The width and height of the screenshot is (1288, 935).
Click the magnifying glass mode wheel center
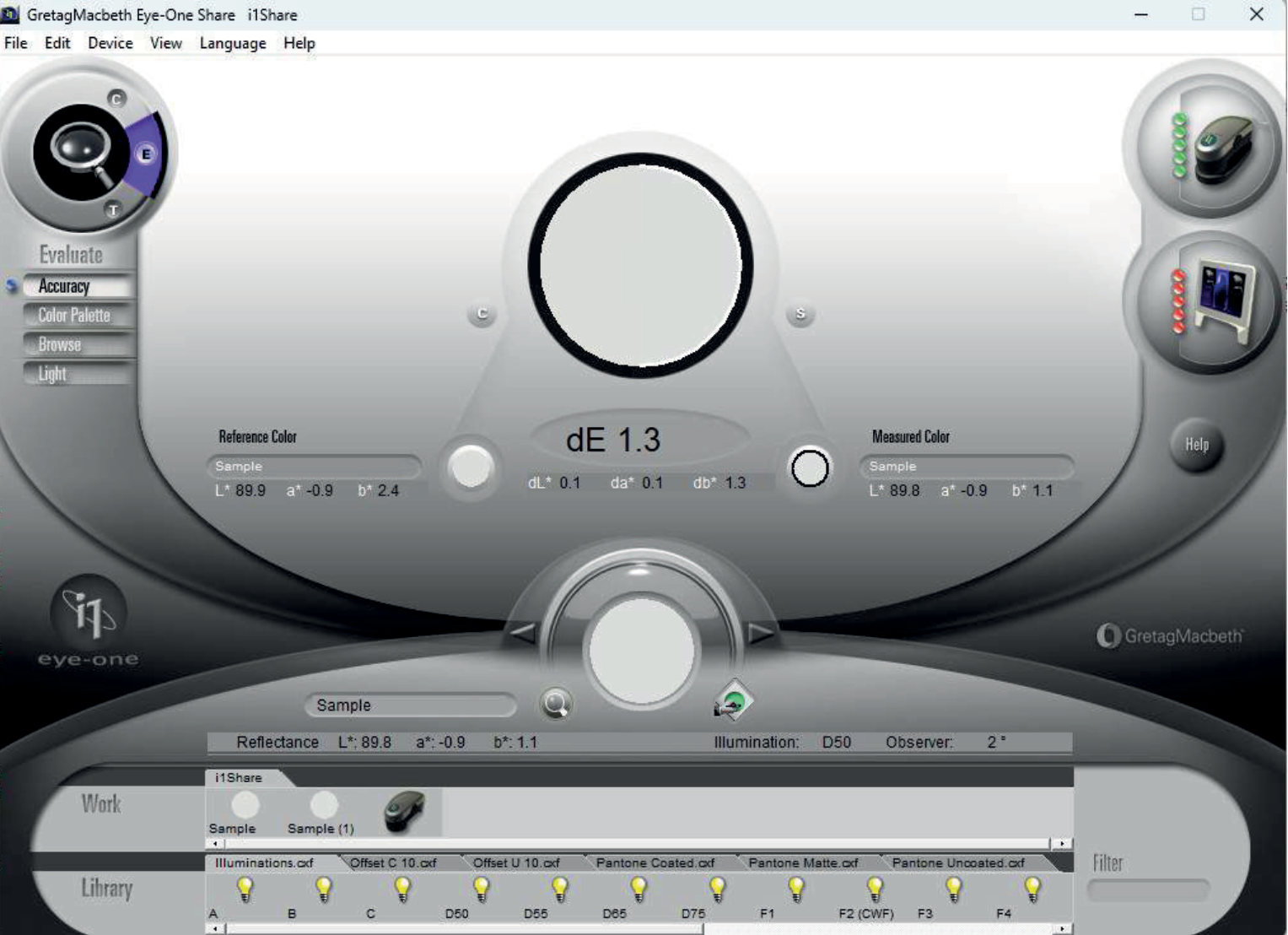pyautogui.click(x=80, y=153)
